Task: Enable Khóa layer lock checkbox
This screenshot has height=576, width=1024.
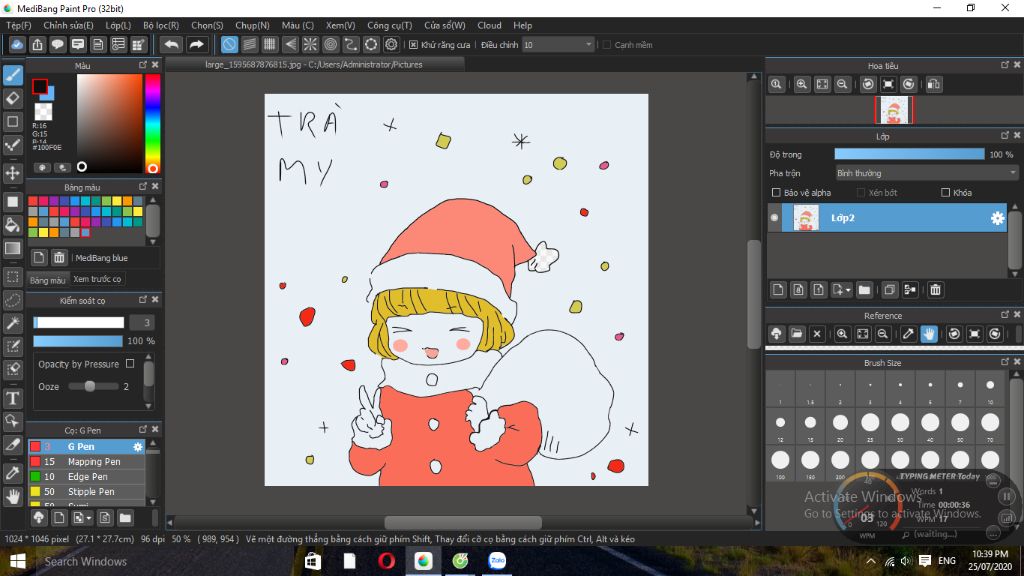Action: click(x=945, y=193)
